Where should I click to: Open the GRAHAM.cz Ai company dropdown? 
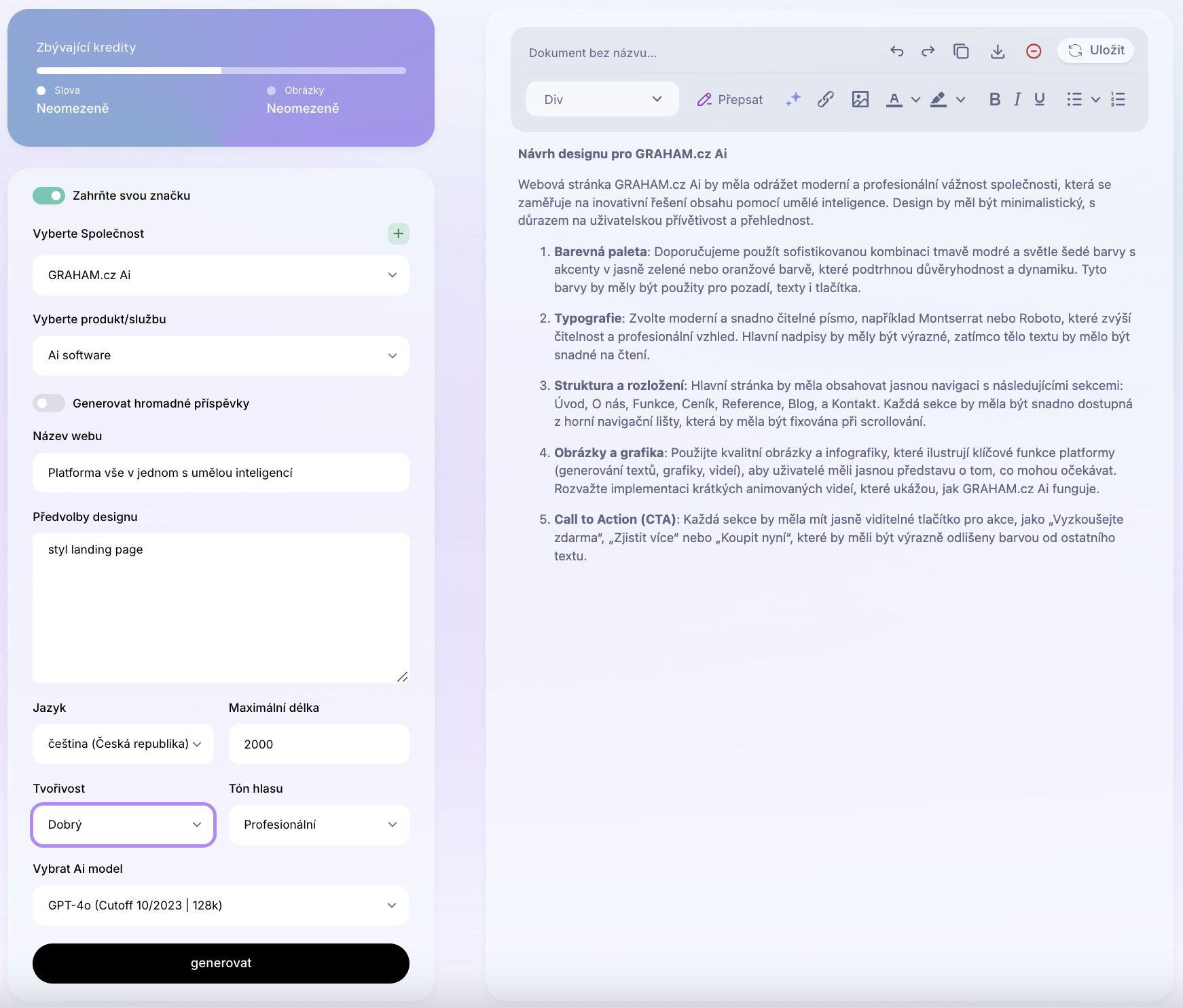pyautogui.click(x=221, y=275)
